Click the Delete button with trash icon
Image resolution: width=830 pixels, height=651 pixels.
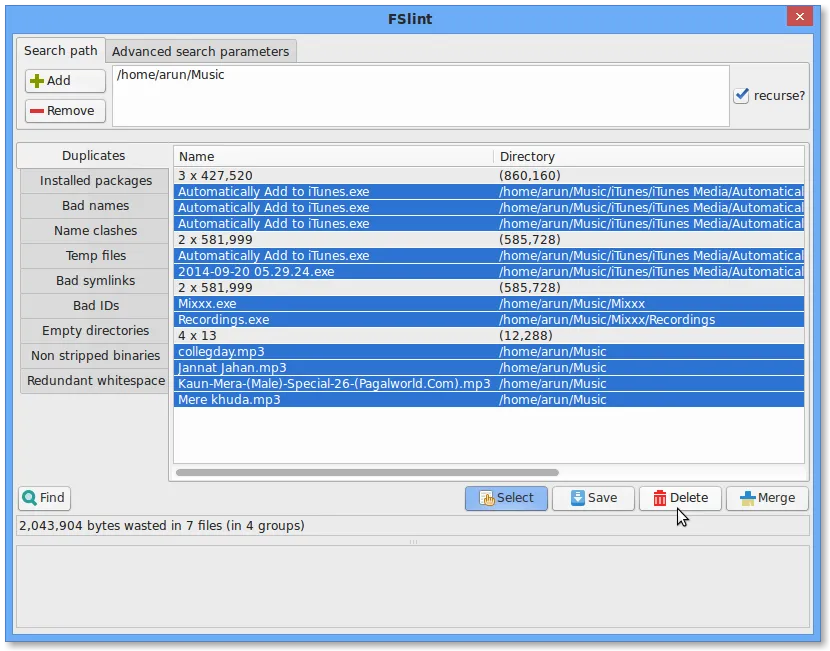pos(680,497)
